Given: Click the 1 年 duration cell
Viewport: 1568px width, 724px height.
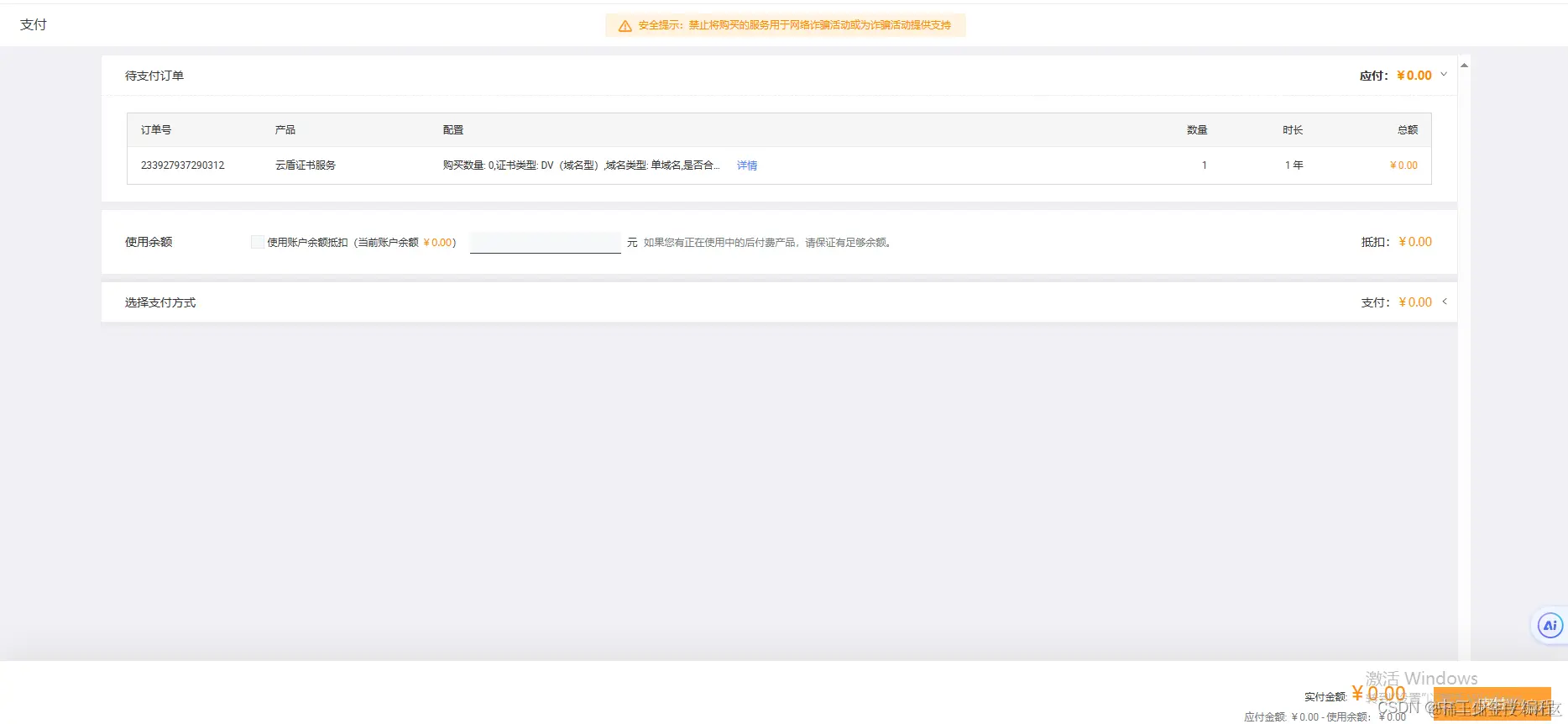Looking at the screenshot, I should pos(1294,165).
